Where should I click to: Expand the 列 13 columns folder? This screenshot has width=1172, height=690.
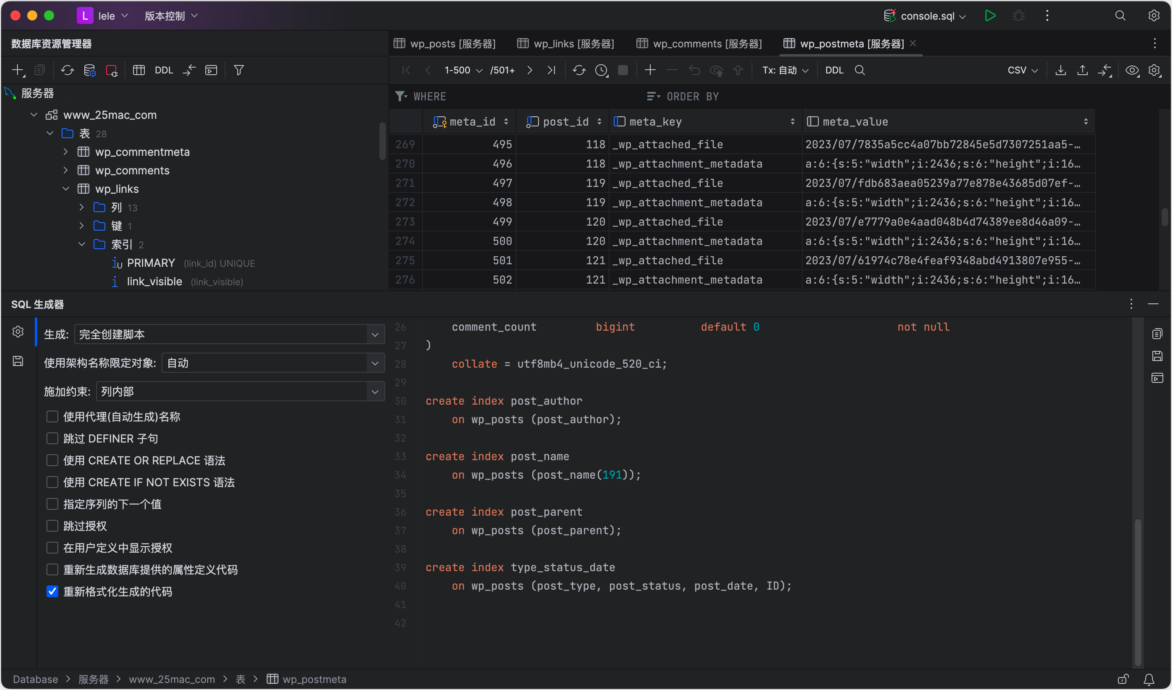82,207
